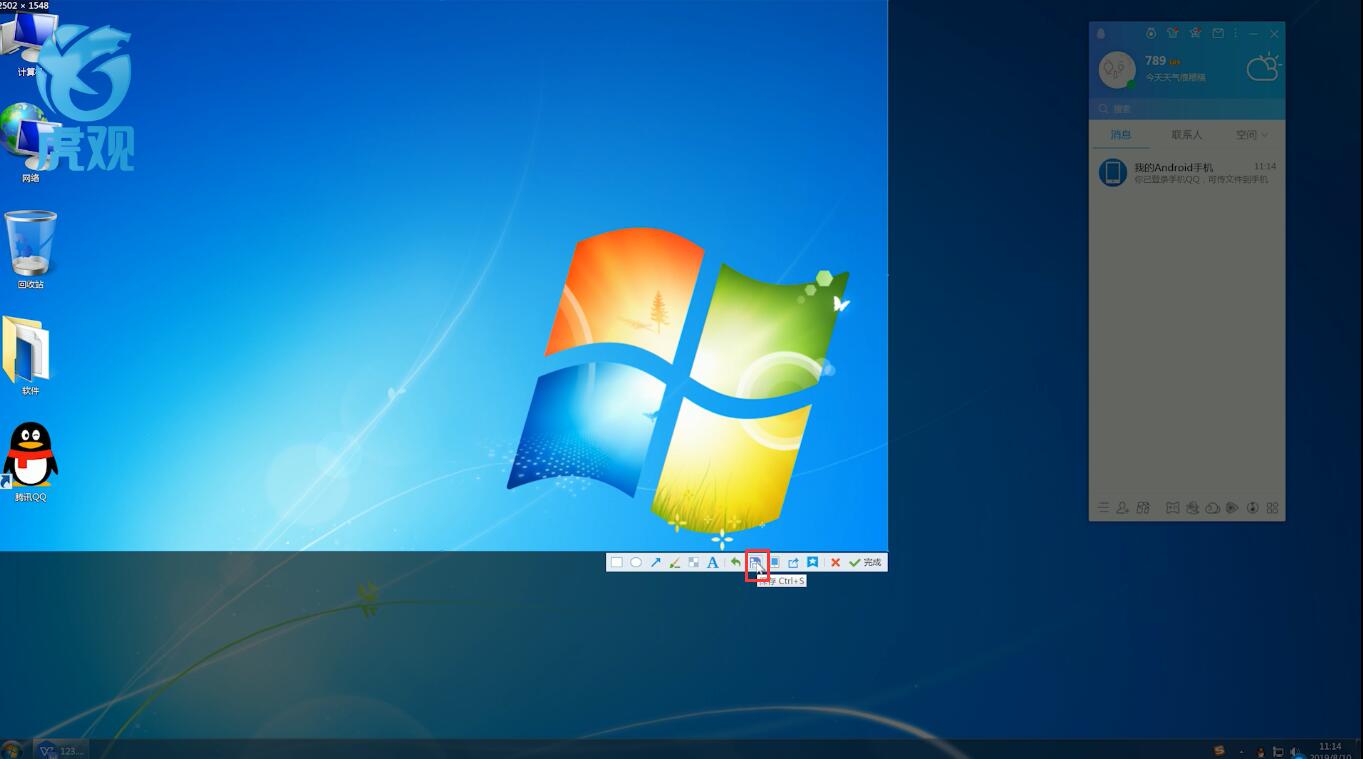Show hidden tray icons arrow

[x=1243, y=751]
